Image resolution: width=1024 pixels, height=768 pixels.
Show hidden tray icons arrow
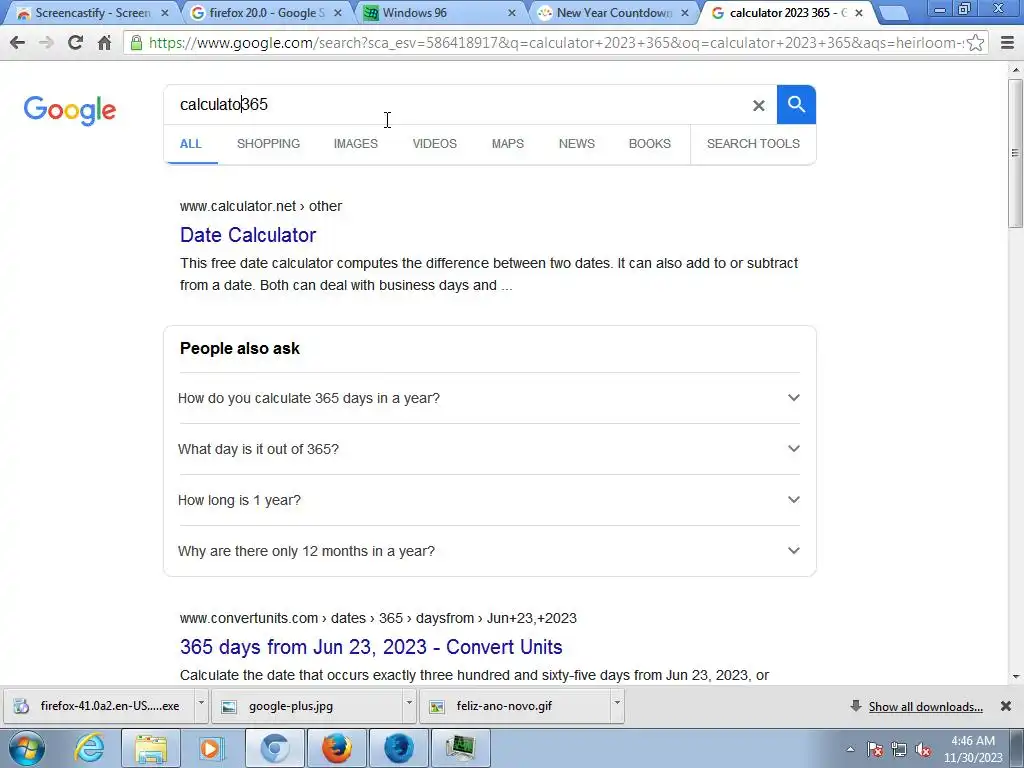click(x=850, y=750)
